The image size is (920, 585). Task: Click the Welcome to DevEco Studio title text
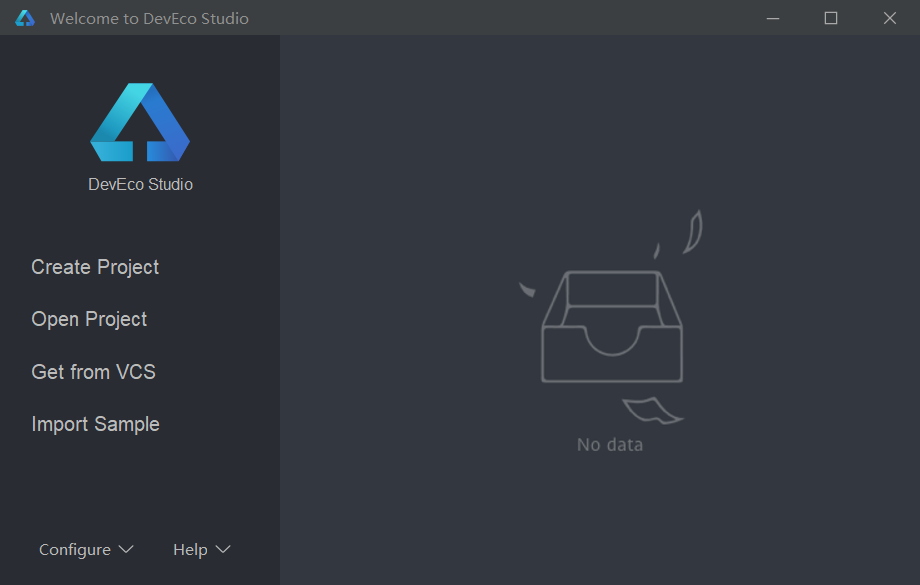(149, 18)
